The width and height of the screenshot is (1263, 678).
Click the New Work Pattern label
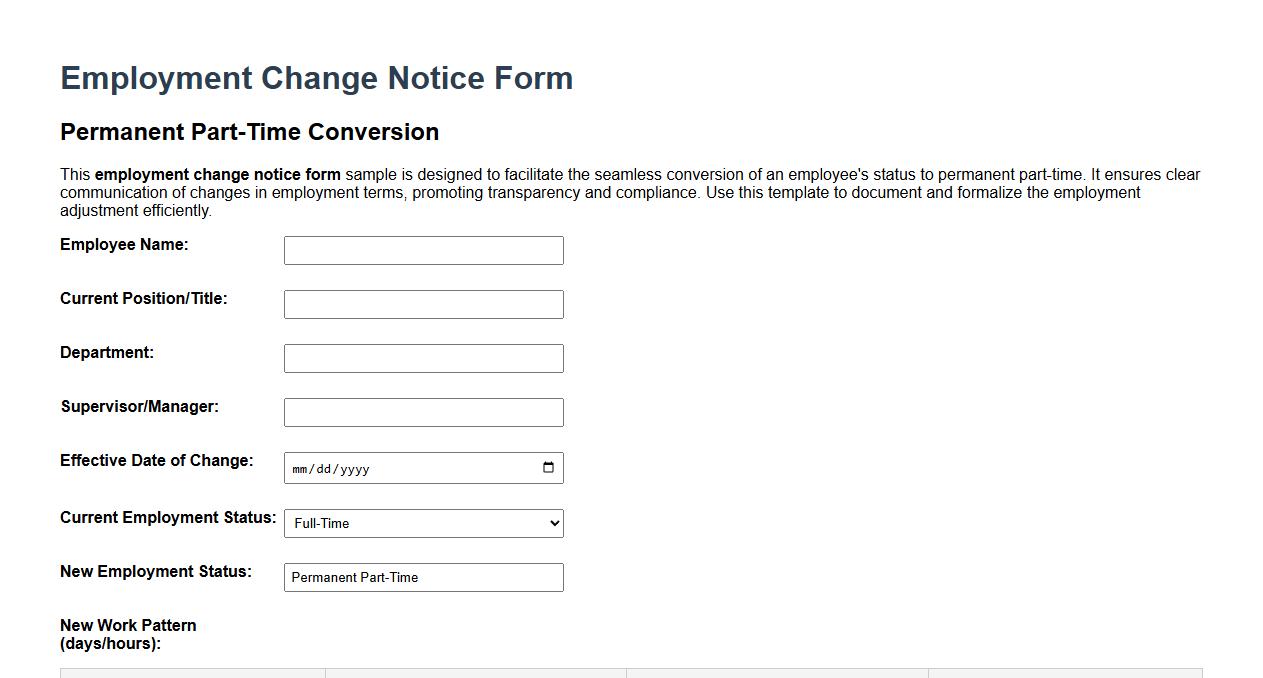tap(128, 634)
